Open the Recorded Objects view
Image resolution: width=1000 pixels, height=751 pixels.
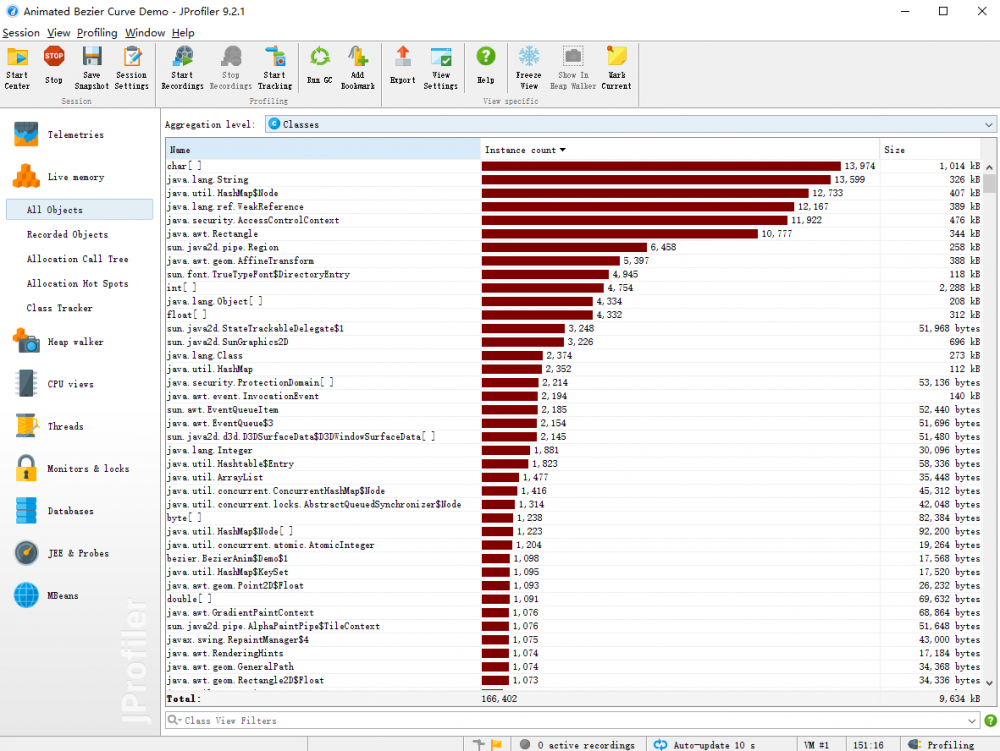pos(67,235)
